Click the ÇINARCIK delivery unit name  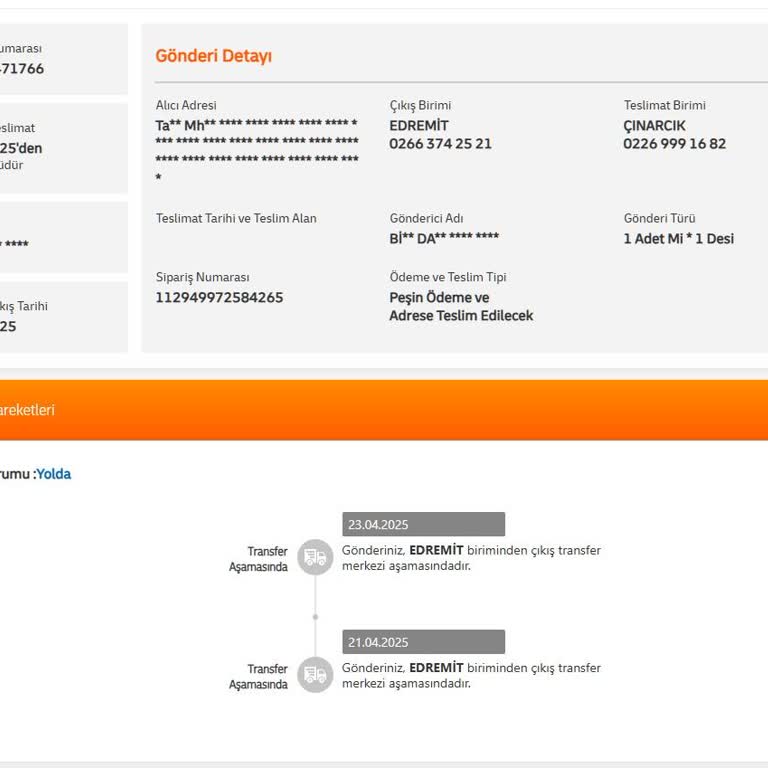[x=654, y=125]
